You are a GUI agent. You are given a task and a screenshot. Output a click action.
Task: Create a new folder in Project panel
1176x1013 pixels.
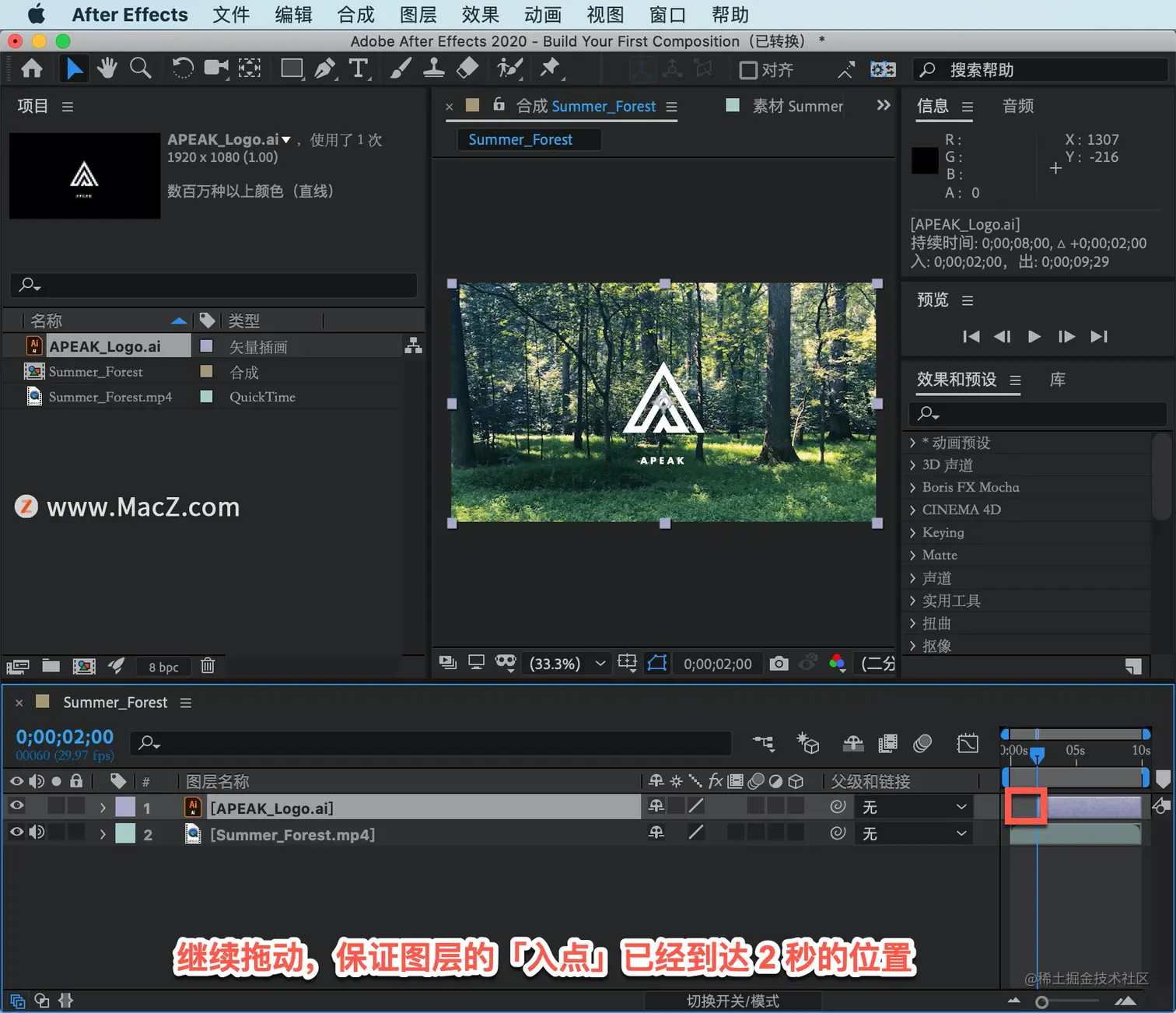point(51,665)
